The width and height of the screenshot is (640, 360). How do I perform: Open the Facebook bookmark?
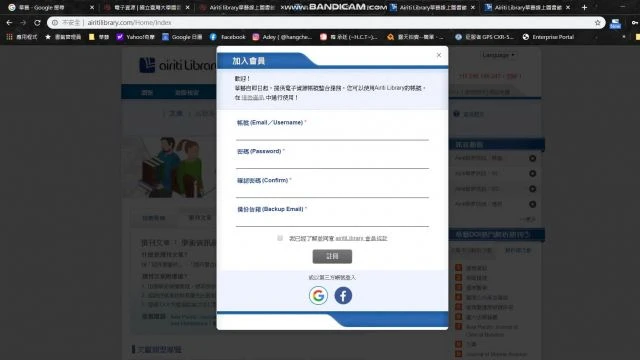pos(228,37)
